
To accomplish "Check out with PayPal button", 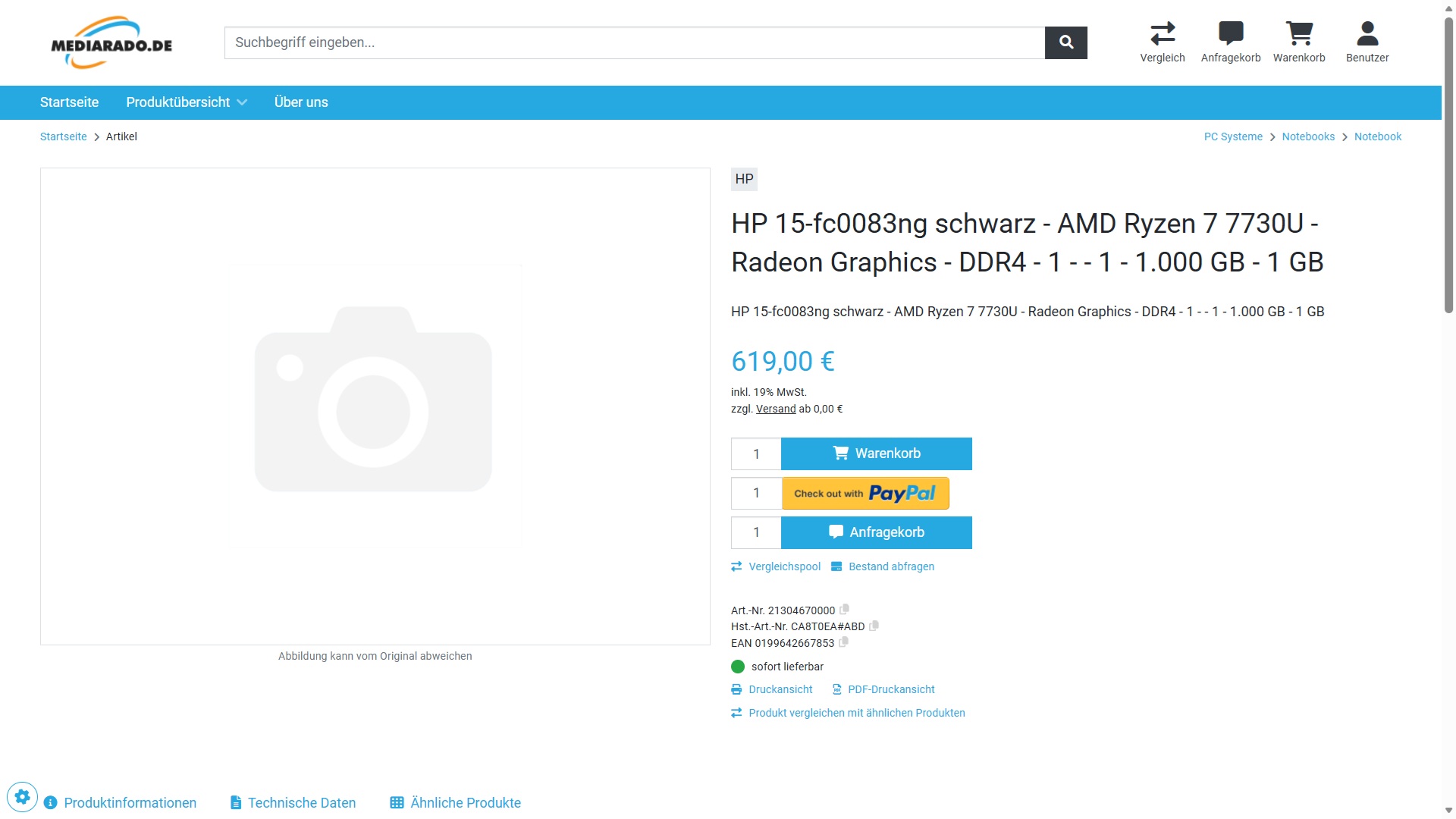I will coord(865,493).
